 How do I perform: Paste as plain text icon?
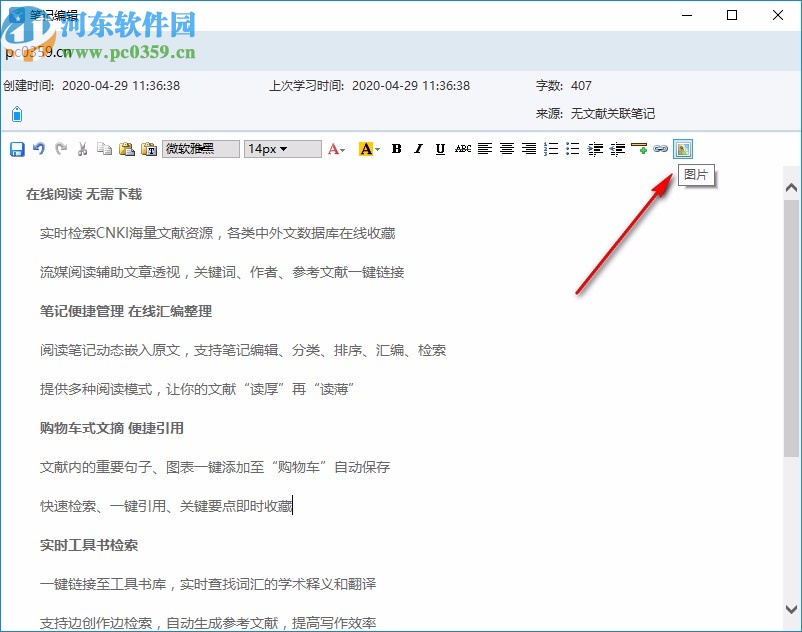pyautogui.click(x=150, y=148)
